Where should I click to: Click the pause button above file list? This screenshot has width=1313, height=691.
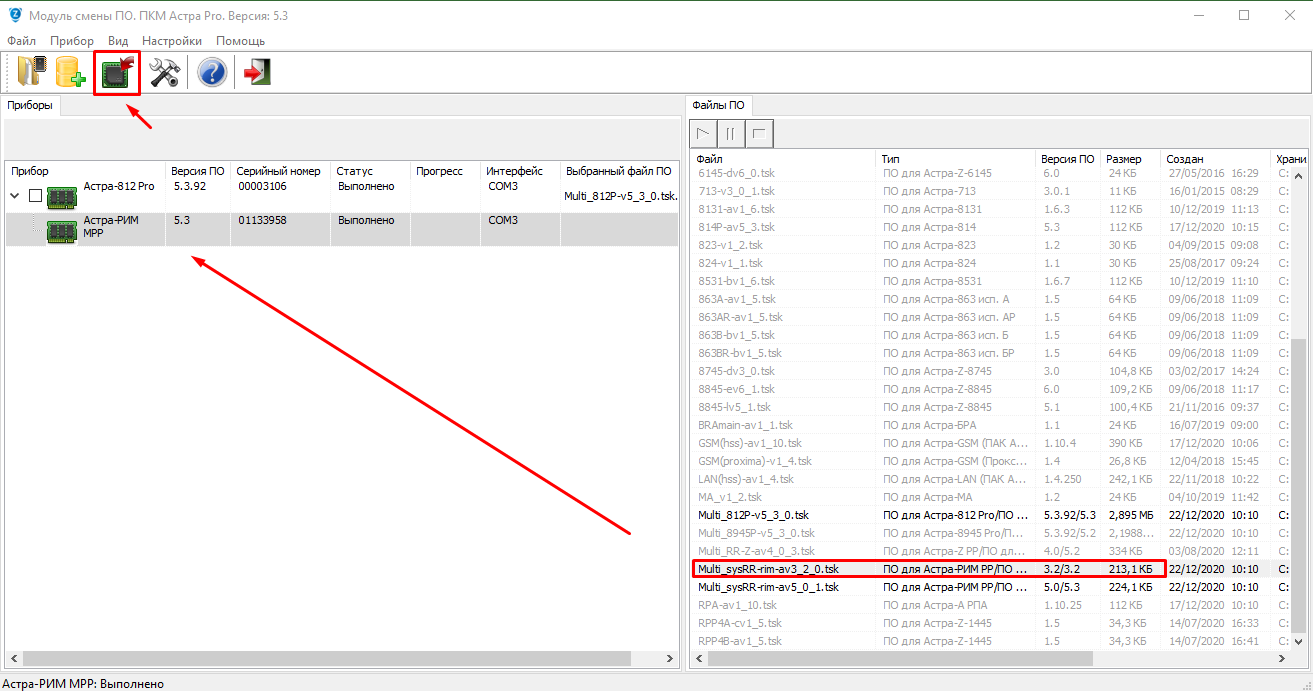point(732,133)
